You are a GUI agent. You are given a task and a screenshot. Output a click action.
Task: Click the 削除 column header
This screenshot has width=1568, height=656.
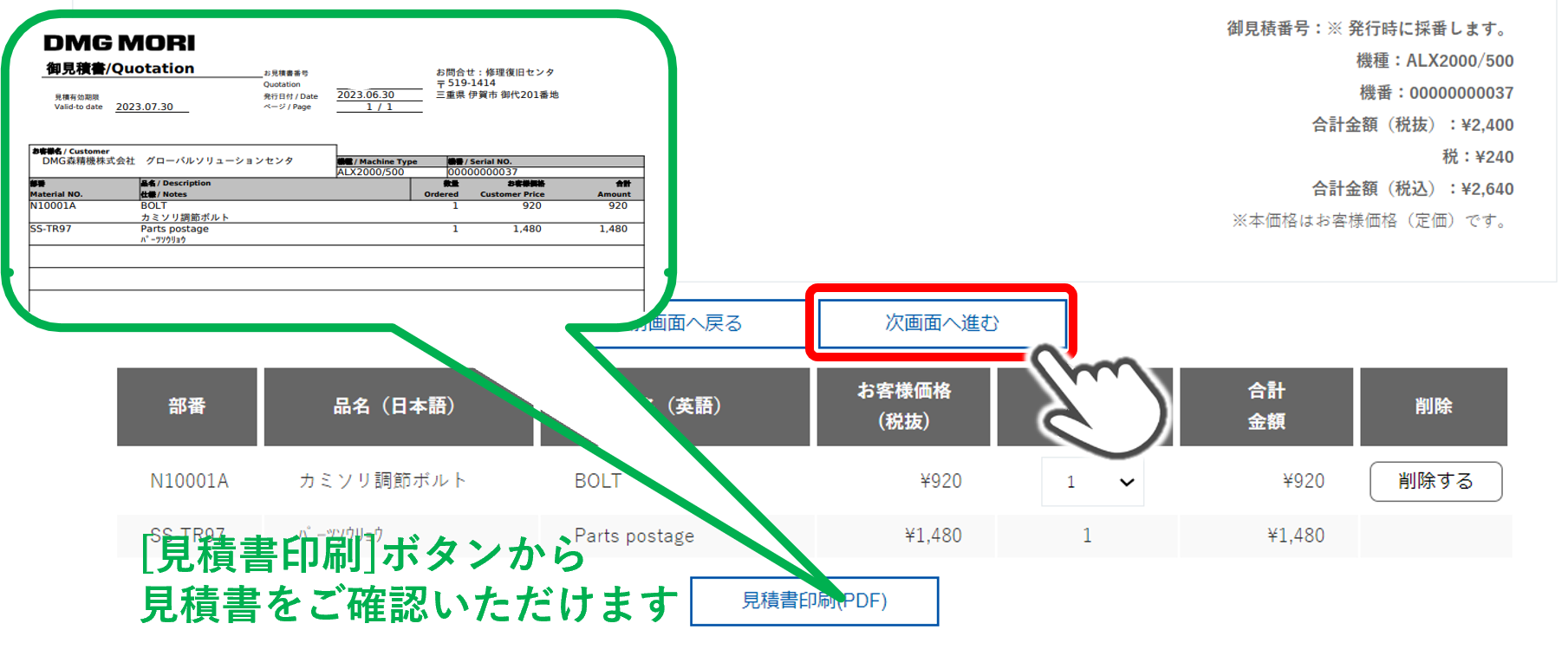tap(1434, 406)
